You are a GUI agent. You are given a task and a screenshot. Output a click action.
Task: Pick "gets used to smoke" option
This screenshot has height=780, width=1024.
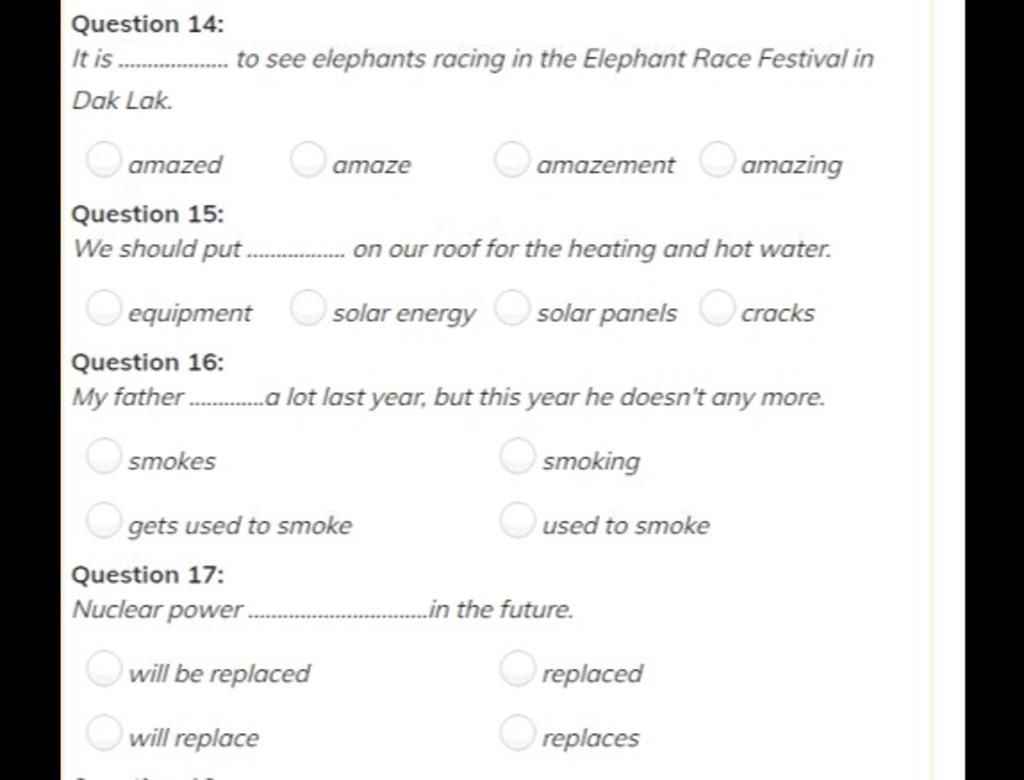[x=104, y=521]
